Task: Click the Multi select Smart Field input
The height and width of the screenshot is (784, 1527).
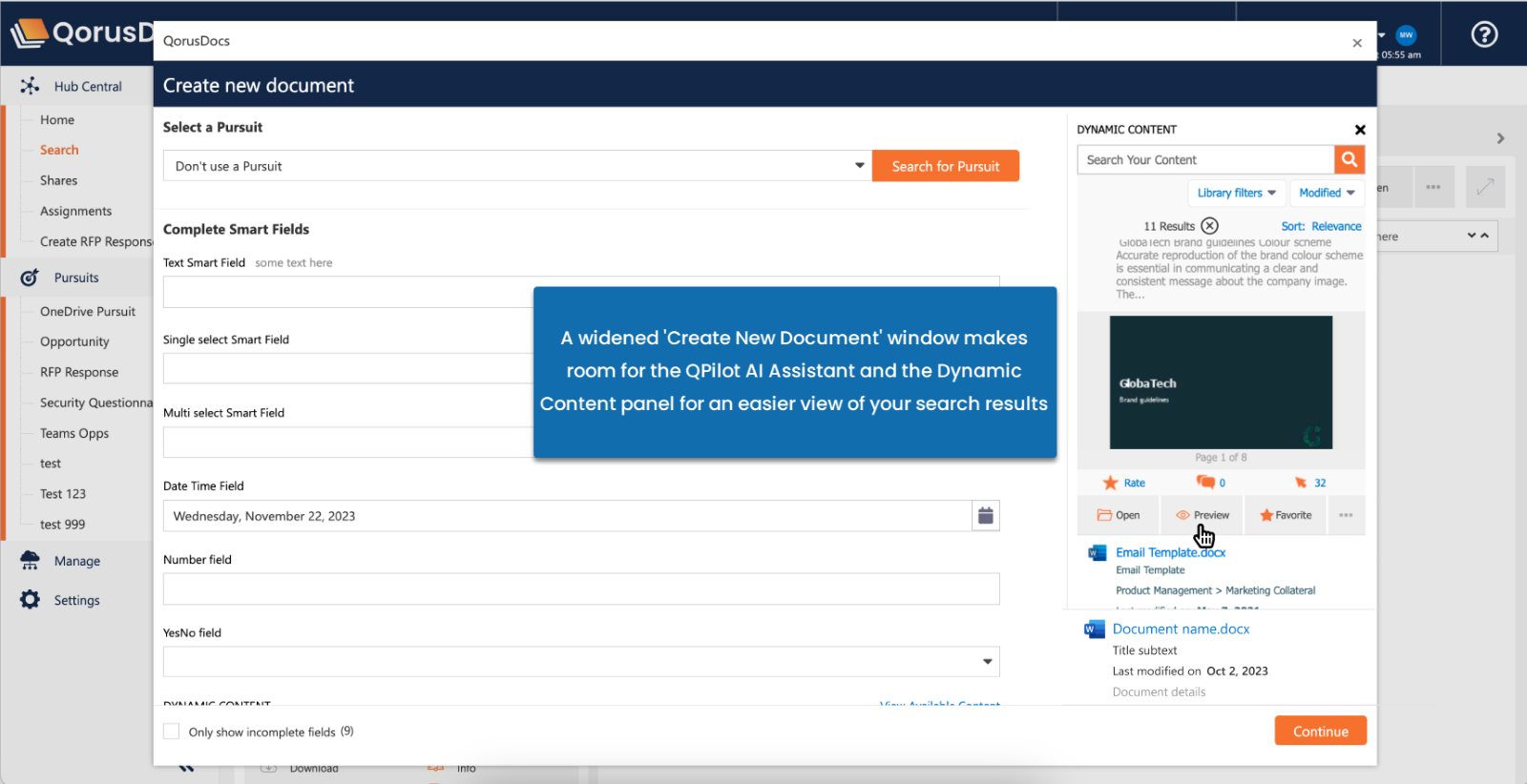Action: 348,442
